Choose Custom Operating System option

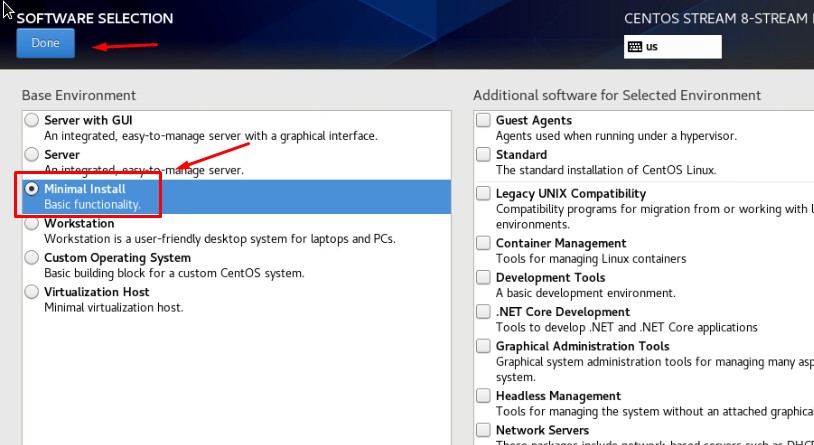pos(32,258)
